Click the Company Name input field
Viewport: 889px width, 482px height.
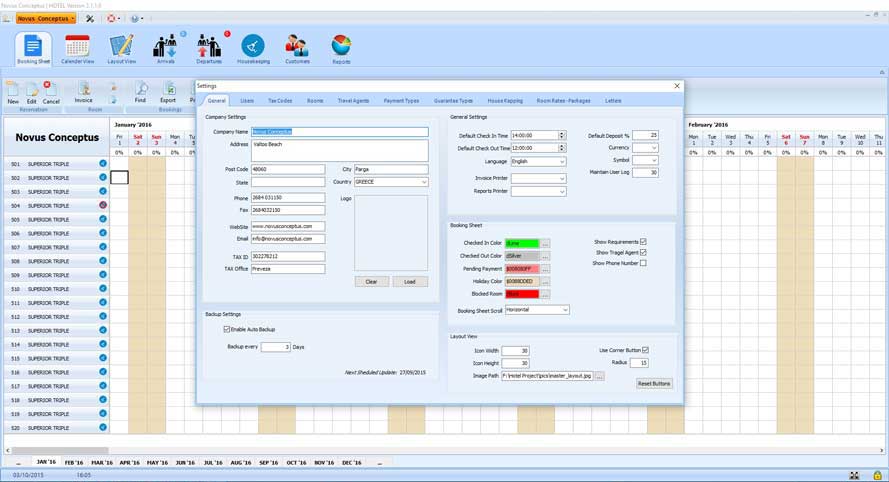tap(340, 132)
